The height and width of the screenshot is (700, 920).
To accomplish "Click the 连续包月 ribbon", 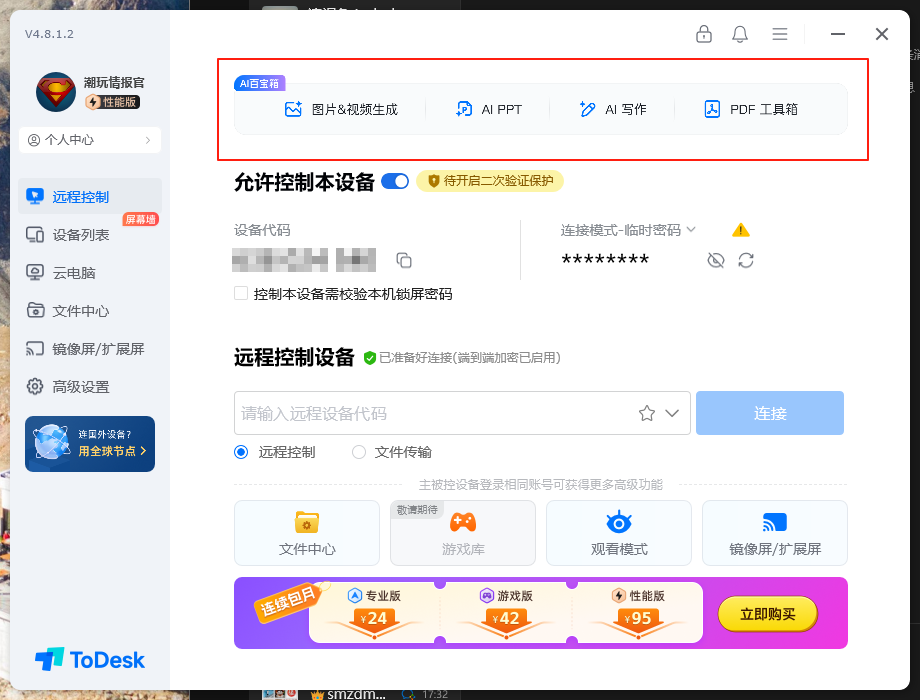I will point(288,601).
